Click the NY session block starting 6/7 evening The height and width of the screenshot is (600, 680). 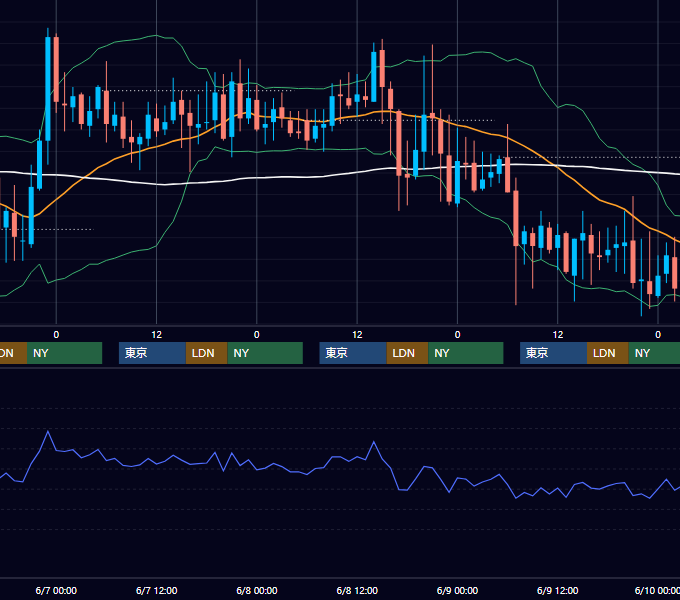click(x=265, y=353)
